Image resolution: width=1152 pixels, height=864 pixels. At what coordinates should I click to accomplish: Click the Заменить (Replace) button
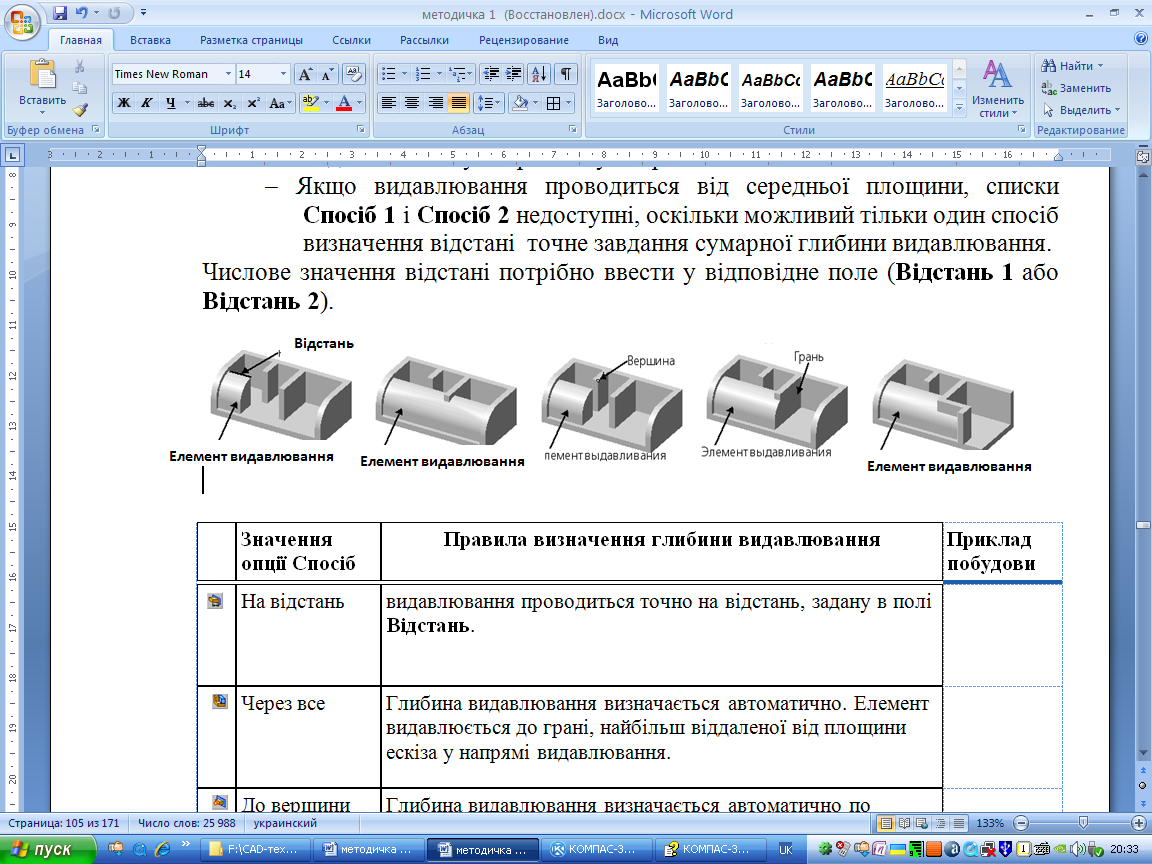click(x=1076, y=88)
